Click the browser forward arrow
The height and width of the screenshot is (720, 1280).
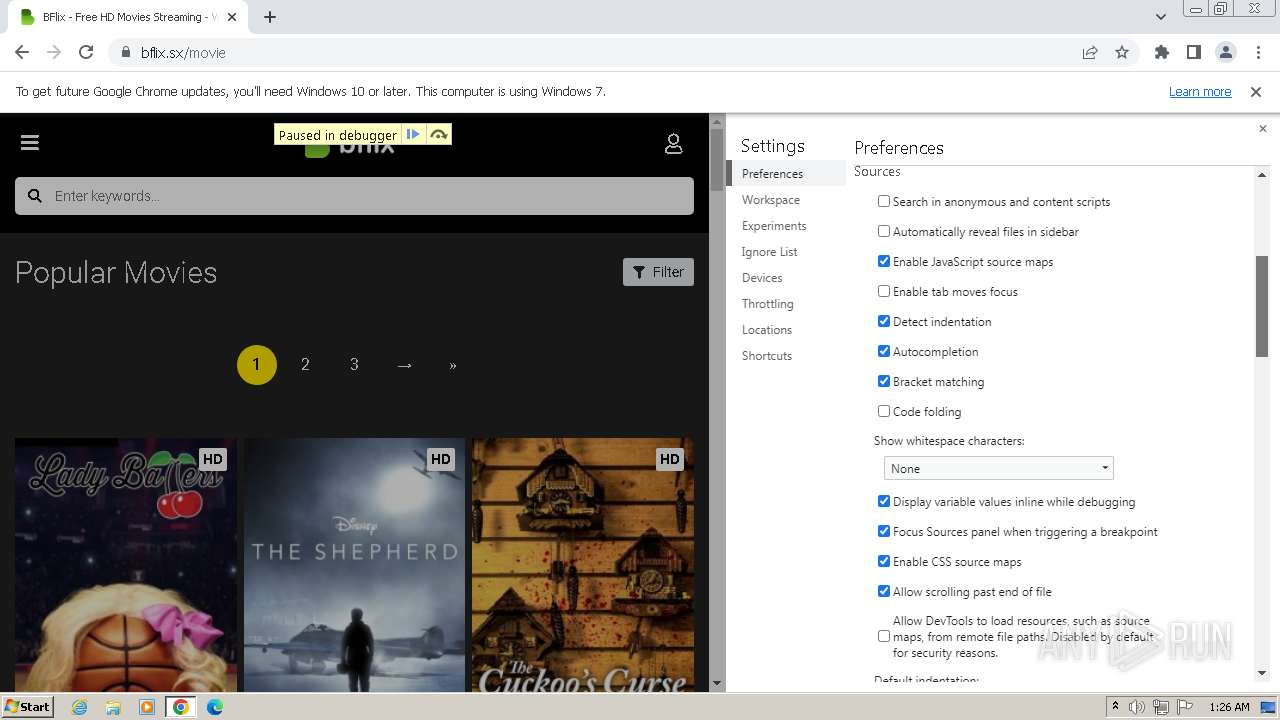pyautogui.click(x=54, y=53)
